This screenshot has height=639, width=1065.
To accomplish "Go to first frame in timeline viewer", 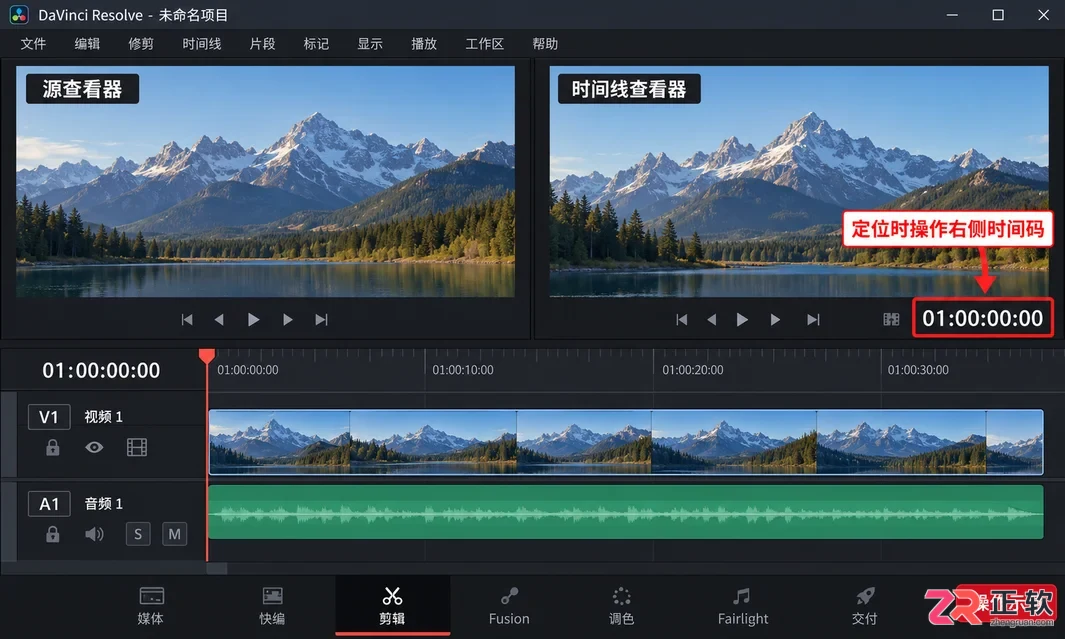I will click(681, 319).
